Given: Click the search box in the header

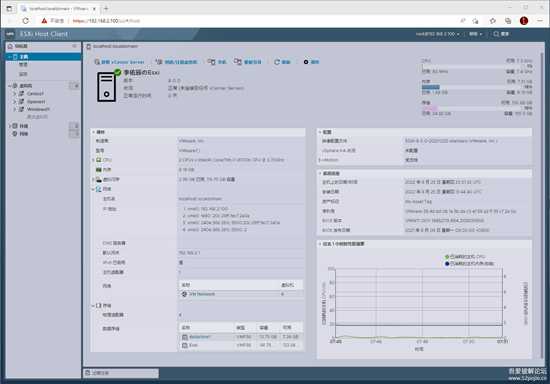Looking at the screenshot, I should (x=501, y=34).
